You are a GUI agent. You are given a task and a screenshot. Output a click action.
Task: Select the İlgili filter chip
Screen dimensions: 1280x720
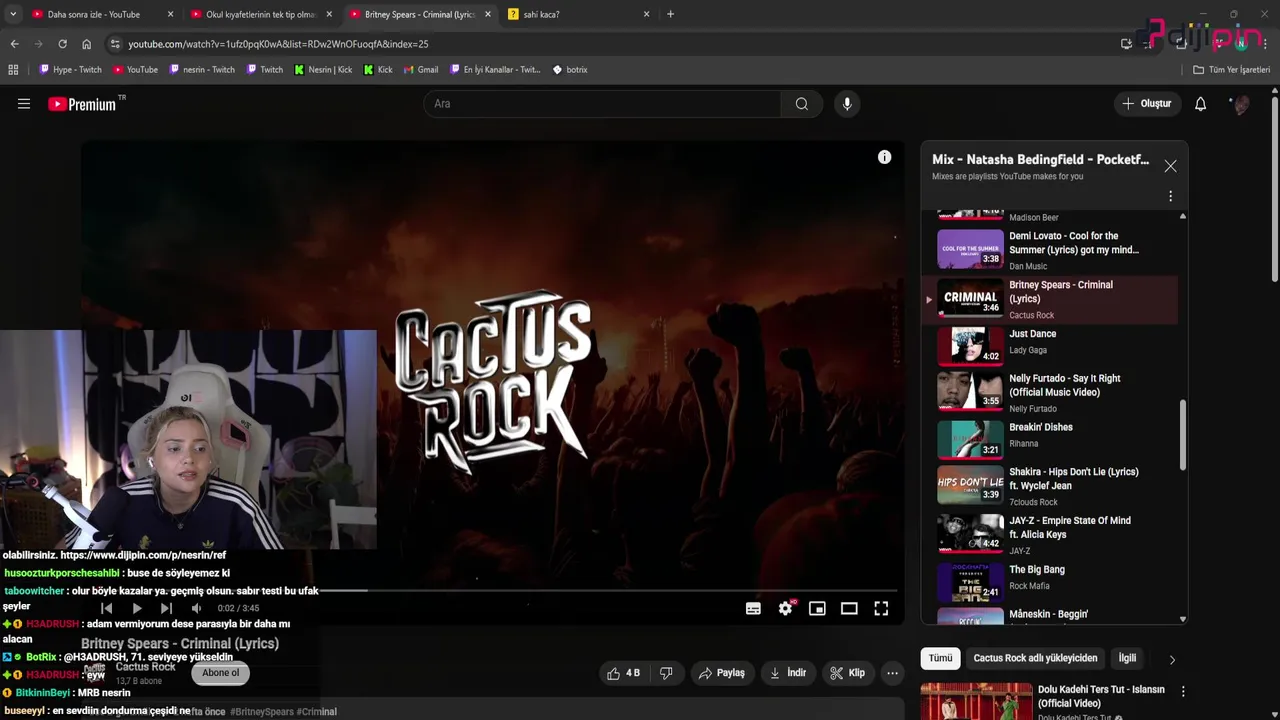click(x=1127, y=658)
